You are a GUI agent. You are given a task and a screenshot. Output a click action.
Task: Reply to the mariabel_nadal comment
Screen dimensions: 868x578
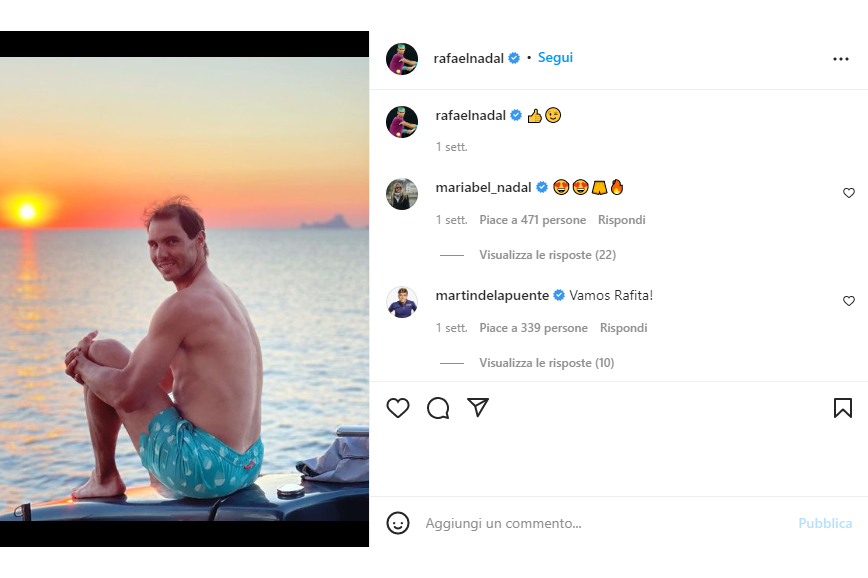coord(621,220)
